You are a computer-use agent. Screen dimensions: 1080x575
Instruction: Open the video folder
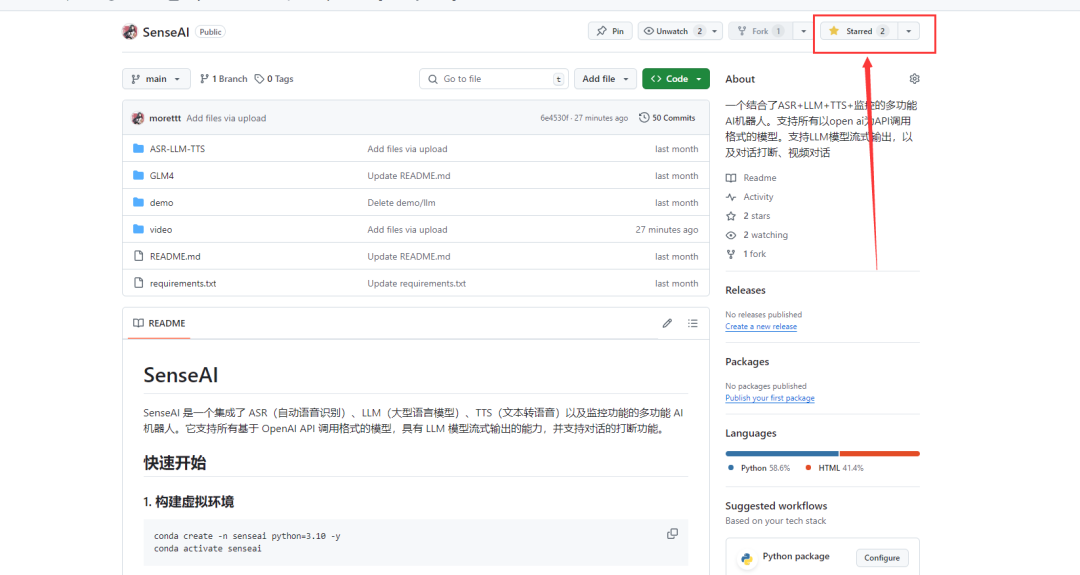point(160,229)
